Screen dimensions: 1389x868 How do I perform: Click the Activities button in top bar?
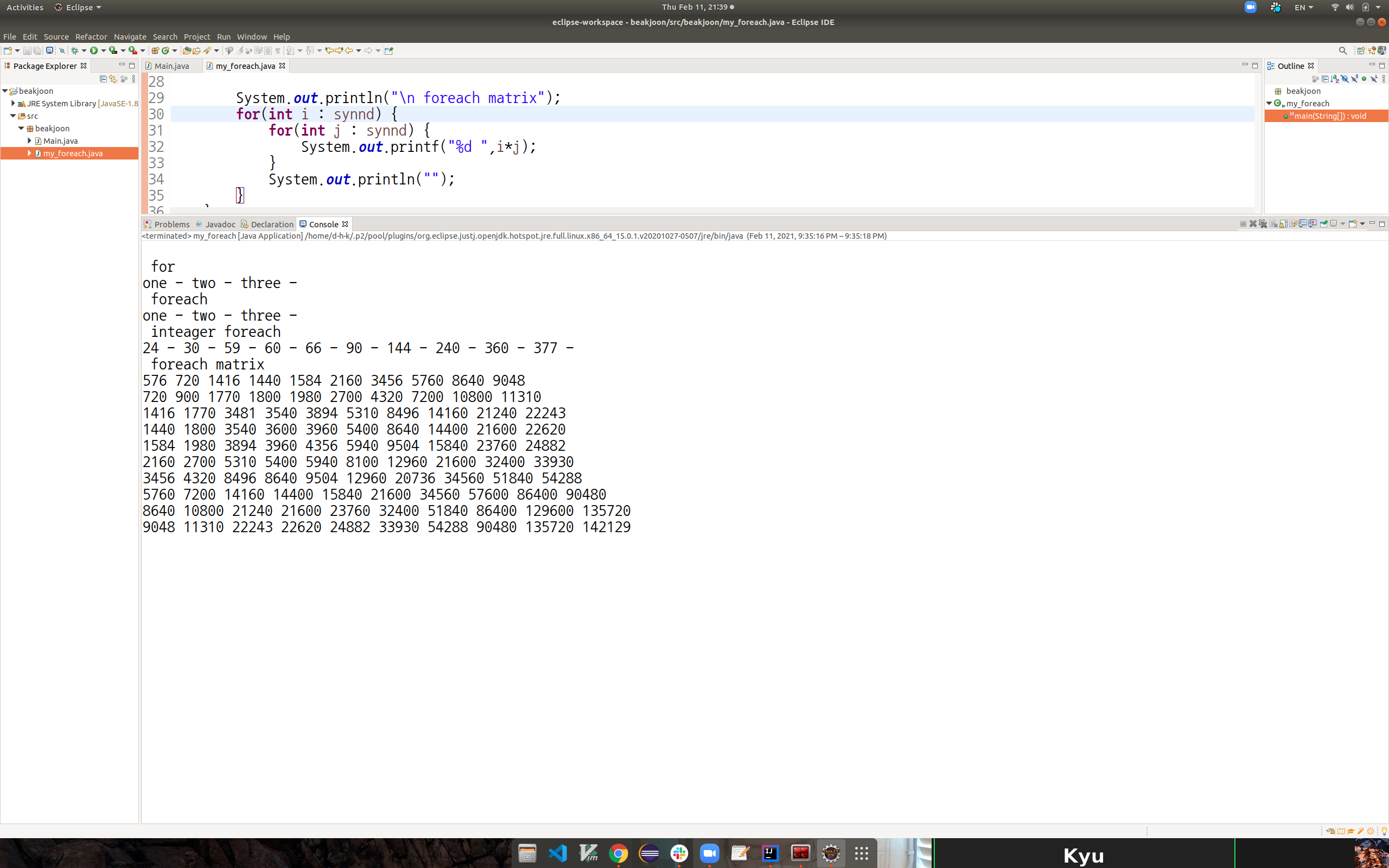[x=24, y=8]
